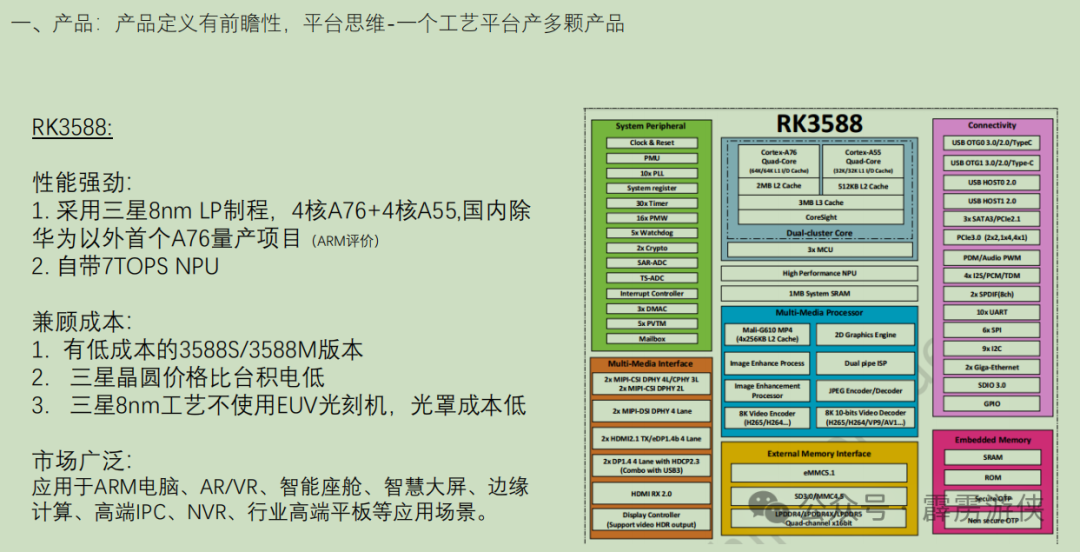The image size is (1080, 552).
Task: Click the line about 3588S/3588M low-cost versions
Action: click(x=198, y=349)
